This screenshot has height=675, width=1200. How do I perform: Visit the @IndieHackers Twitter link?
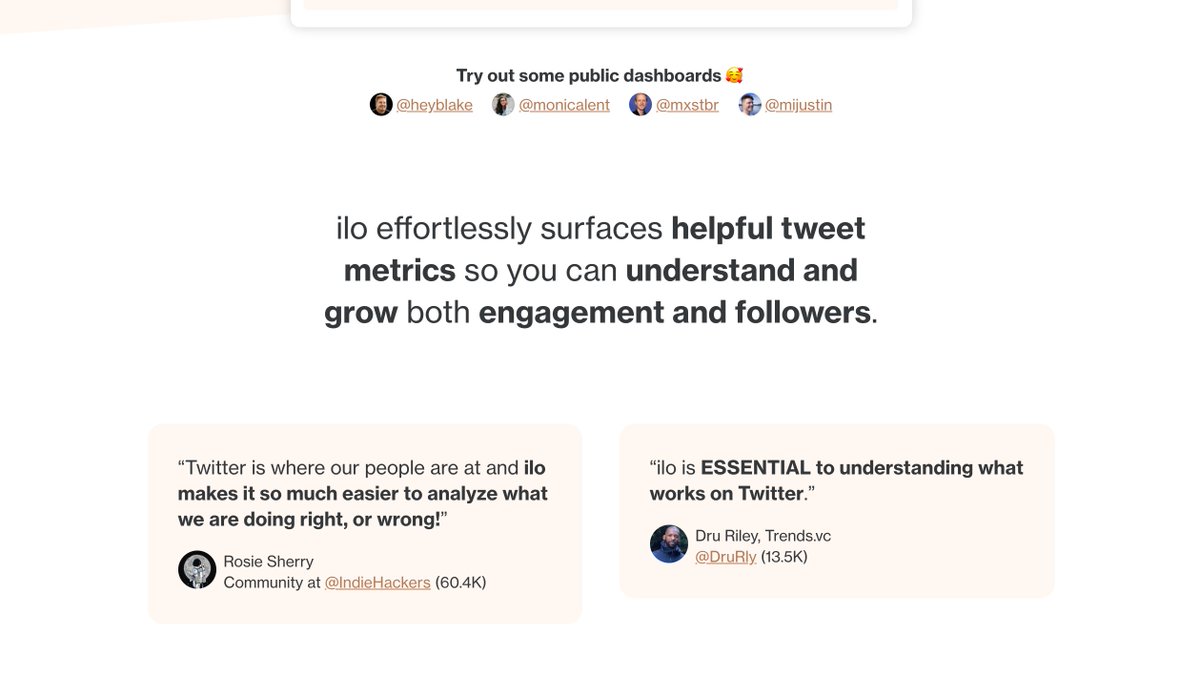[x=378, y=582]
